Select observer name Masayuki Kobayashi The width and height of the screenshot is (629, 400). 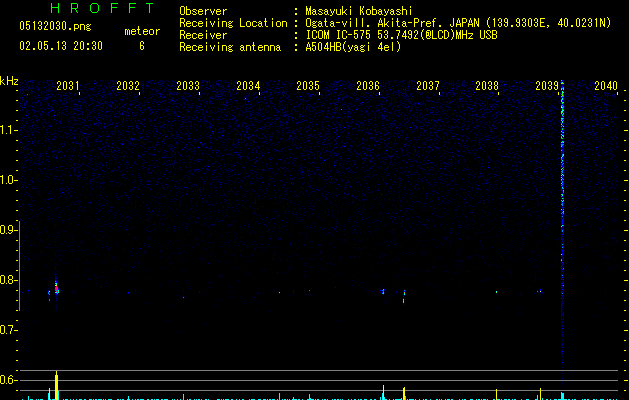(359, 11)
